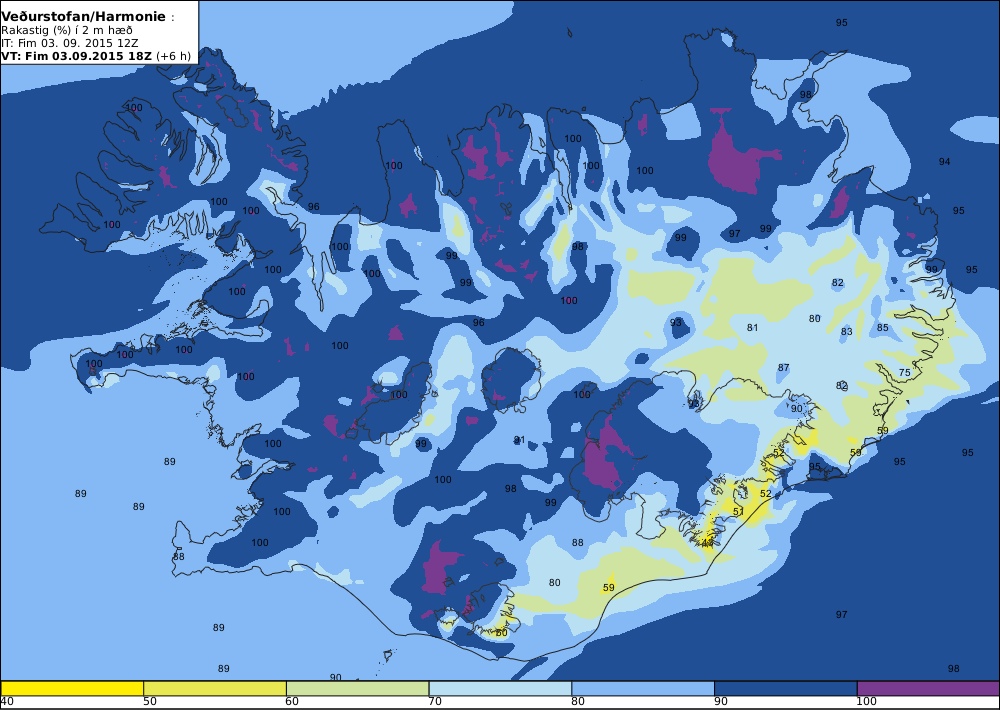Click the pale yellow 50–60 legend segment
The image size is (1000, 710).
pos(215,688)
